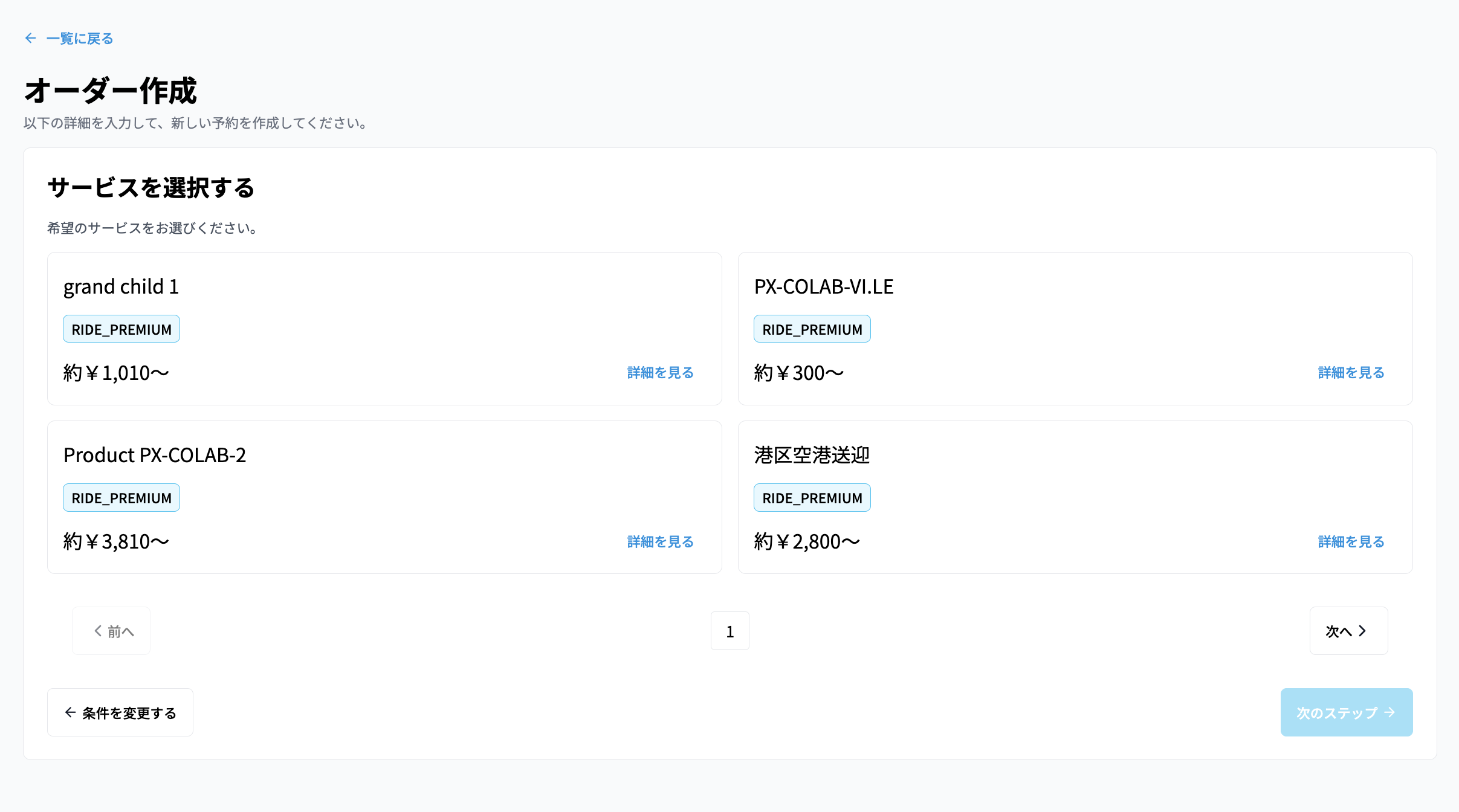Open 詳細を見る for grand child 1
The image size is (1459, 812).
[660, 372]
